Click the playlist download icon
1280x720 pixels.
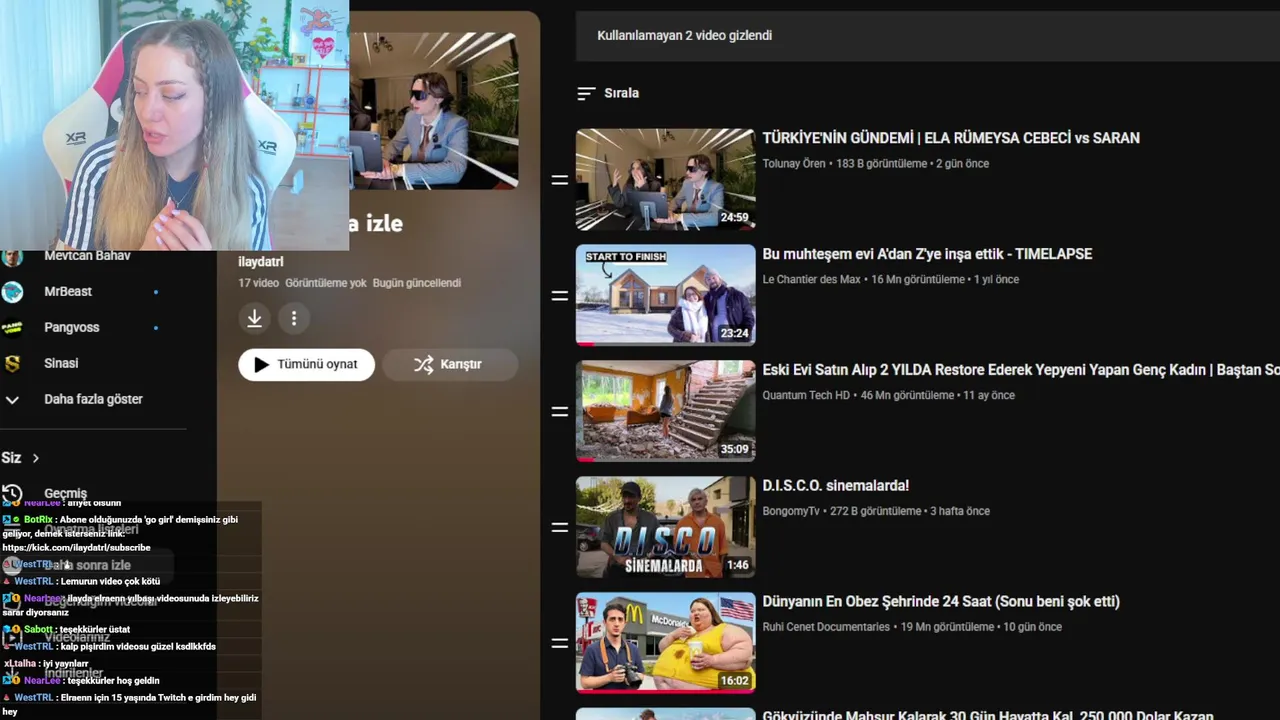click(255, 318)
